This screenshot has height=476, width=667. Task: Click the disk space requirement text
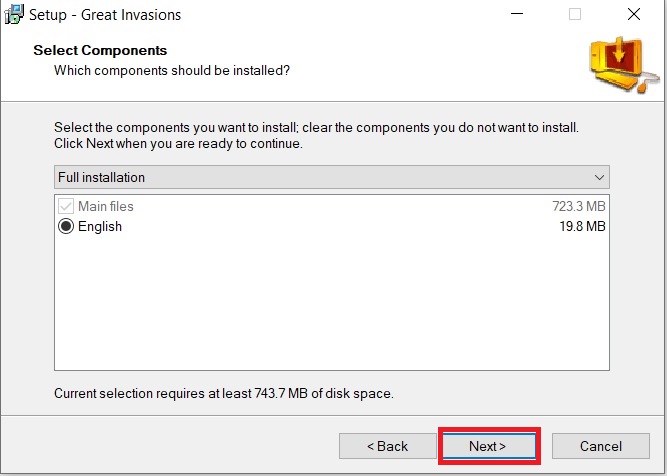pyautogui.click(x=224, y=393)
